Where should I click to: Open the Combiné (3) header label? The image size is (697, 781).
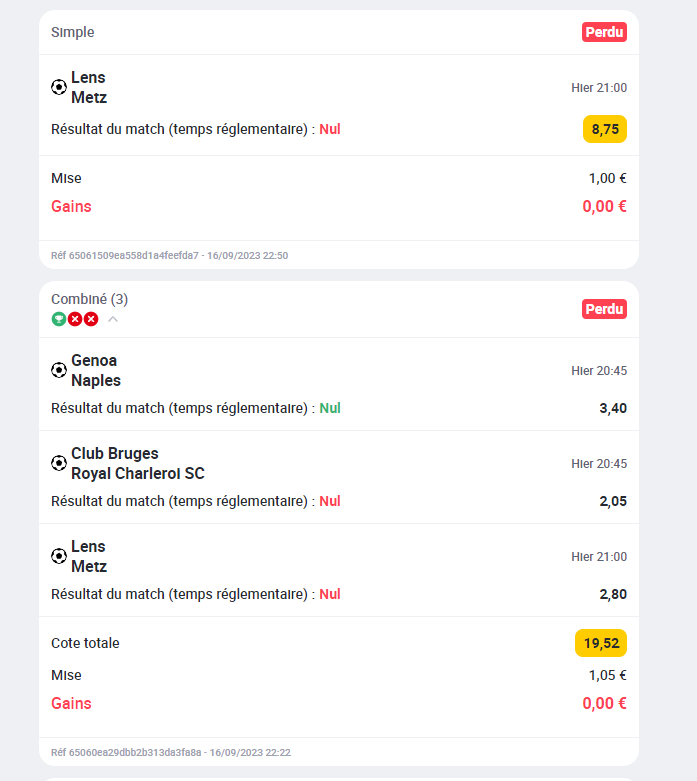[x=90, y=299]
